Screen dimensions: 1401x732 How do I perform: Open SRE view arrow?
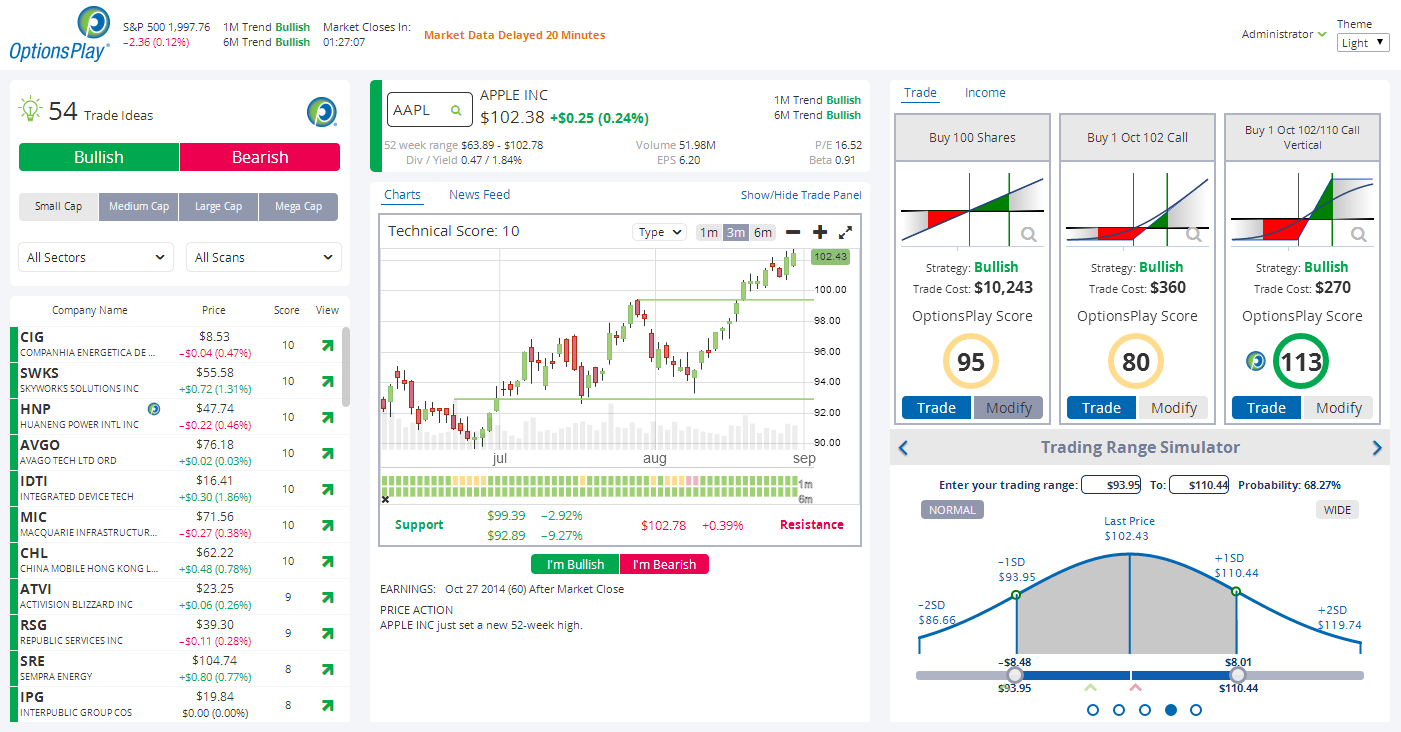coord(327,669)
